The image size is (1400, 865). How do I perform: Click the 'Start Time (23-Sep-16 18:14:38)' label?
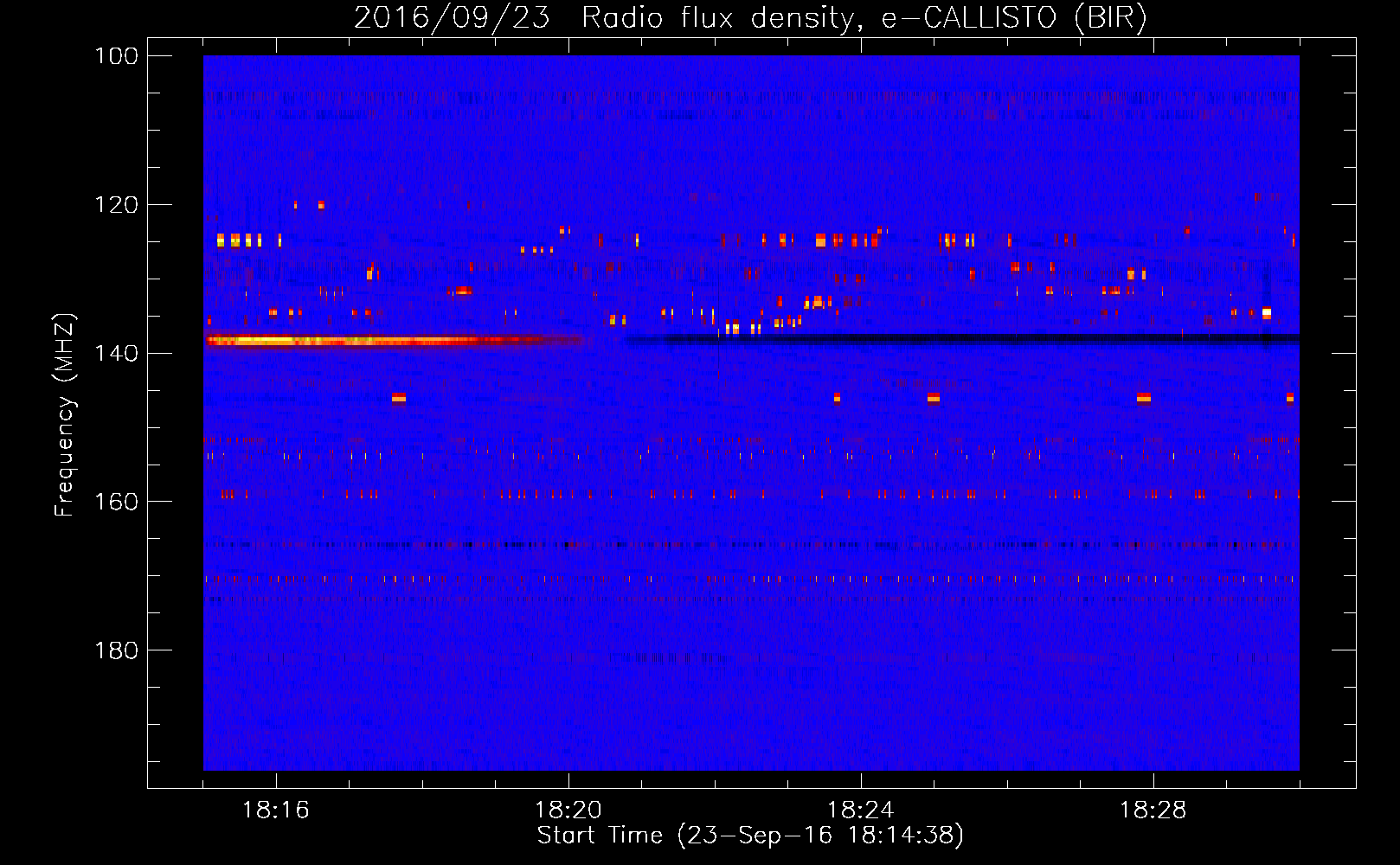[750, 836]
